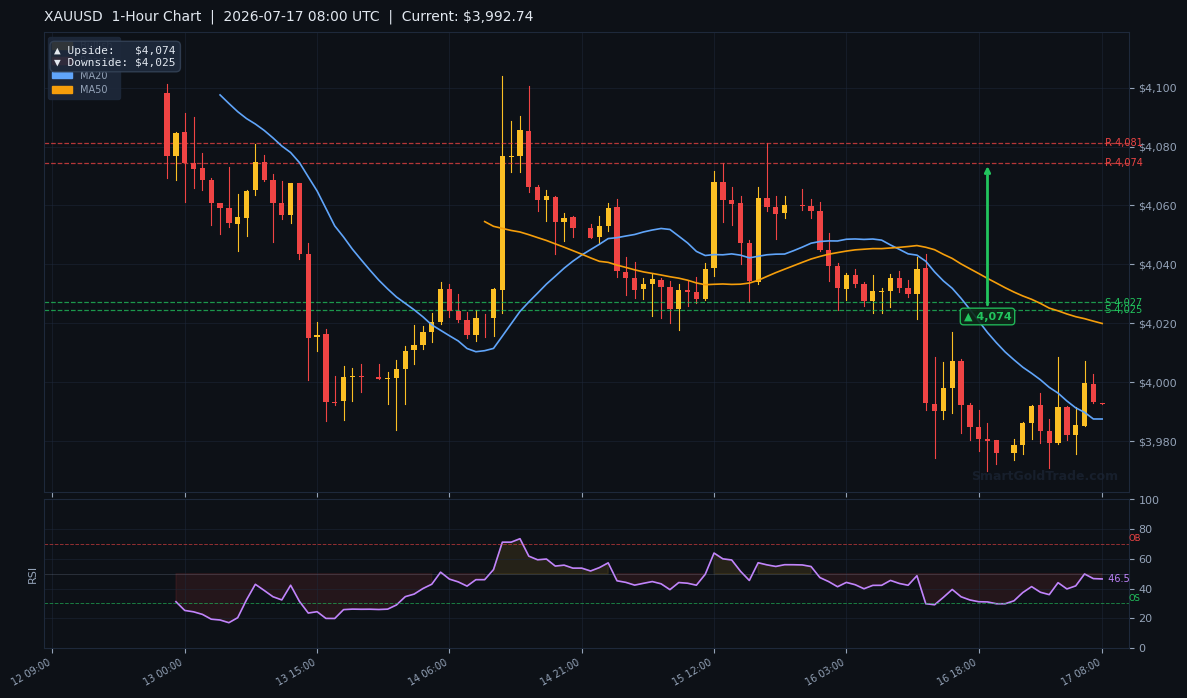Click the blue MA20 legend swatch

pyautogui.click(x=62, y=76)
